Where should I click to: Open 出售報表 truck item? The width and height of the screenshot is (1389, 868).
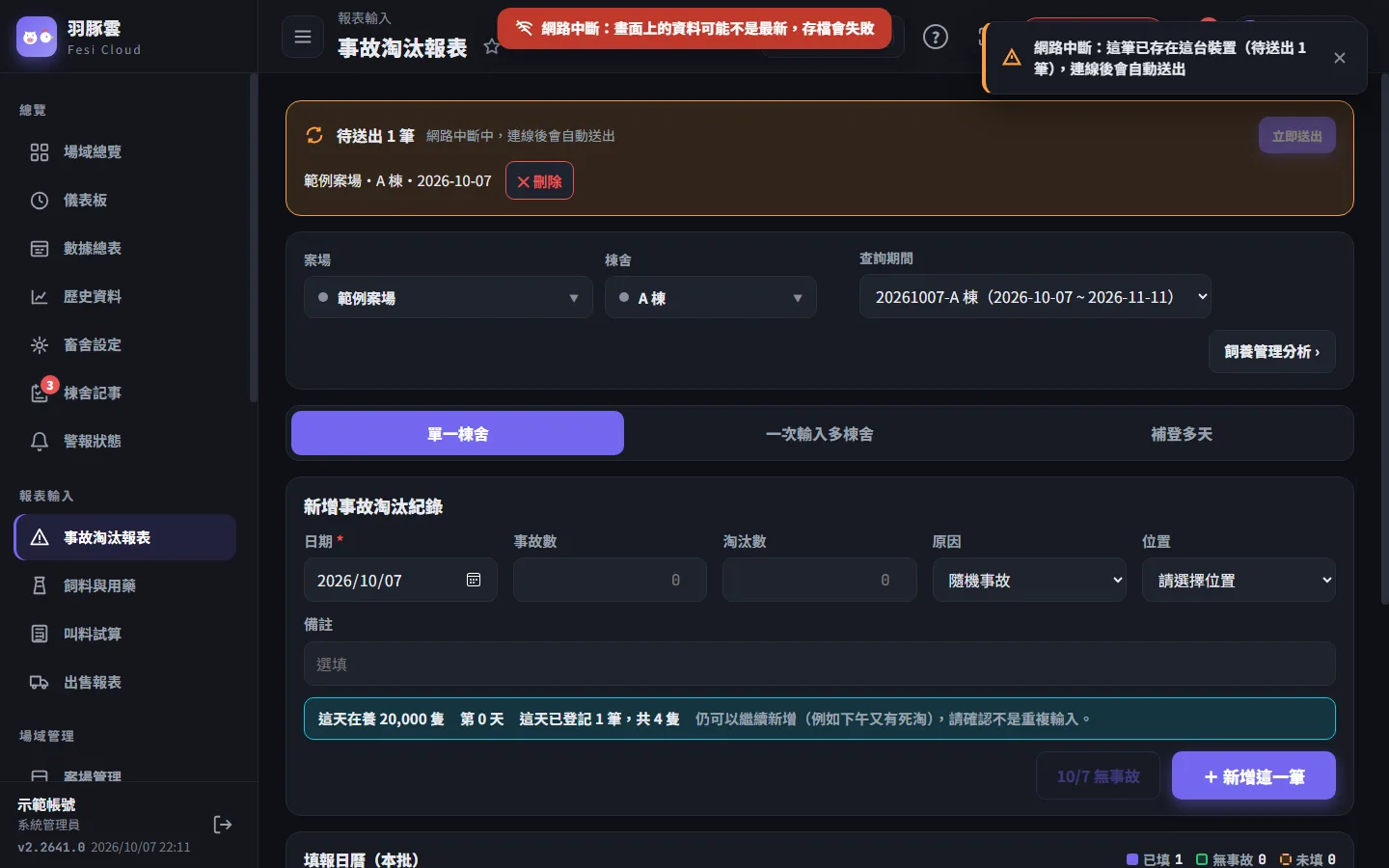pos(125,682)
